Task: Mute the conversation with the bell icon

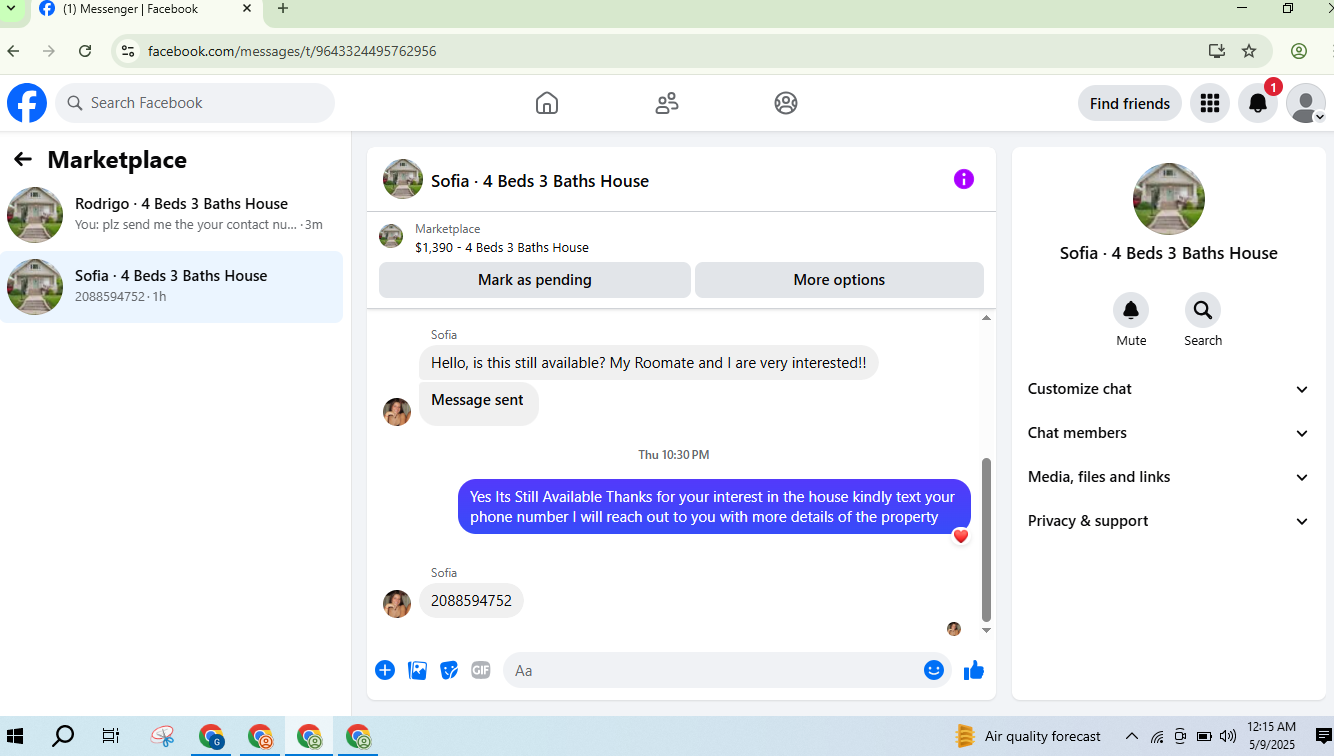Action: click(x=1131, y=310)
